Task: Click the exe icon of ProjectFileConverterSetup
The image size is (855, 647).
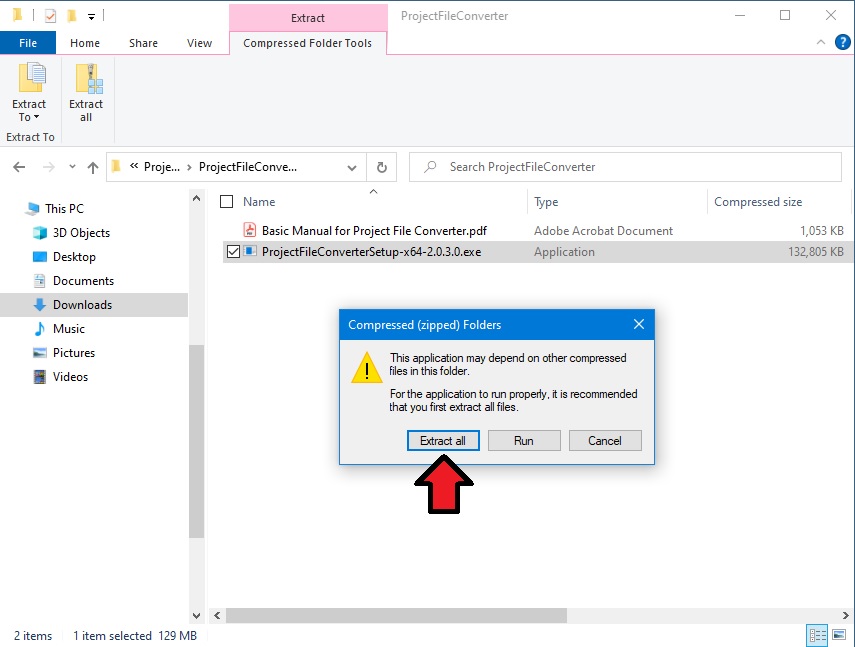Action: [x=250, y=251]
